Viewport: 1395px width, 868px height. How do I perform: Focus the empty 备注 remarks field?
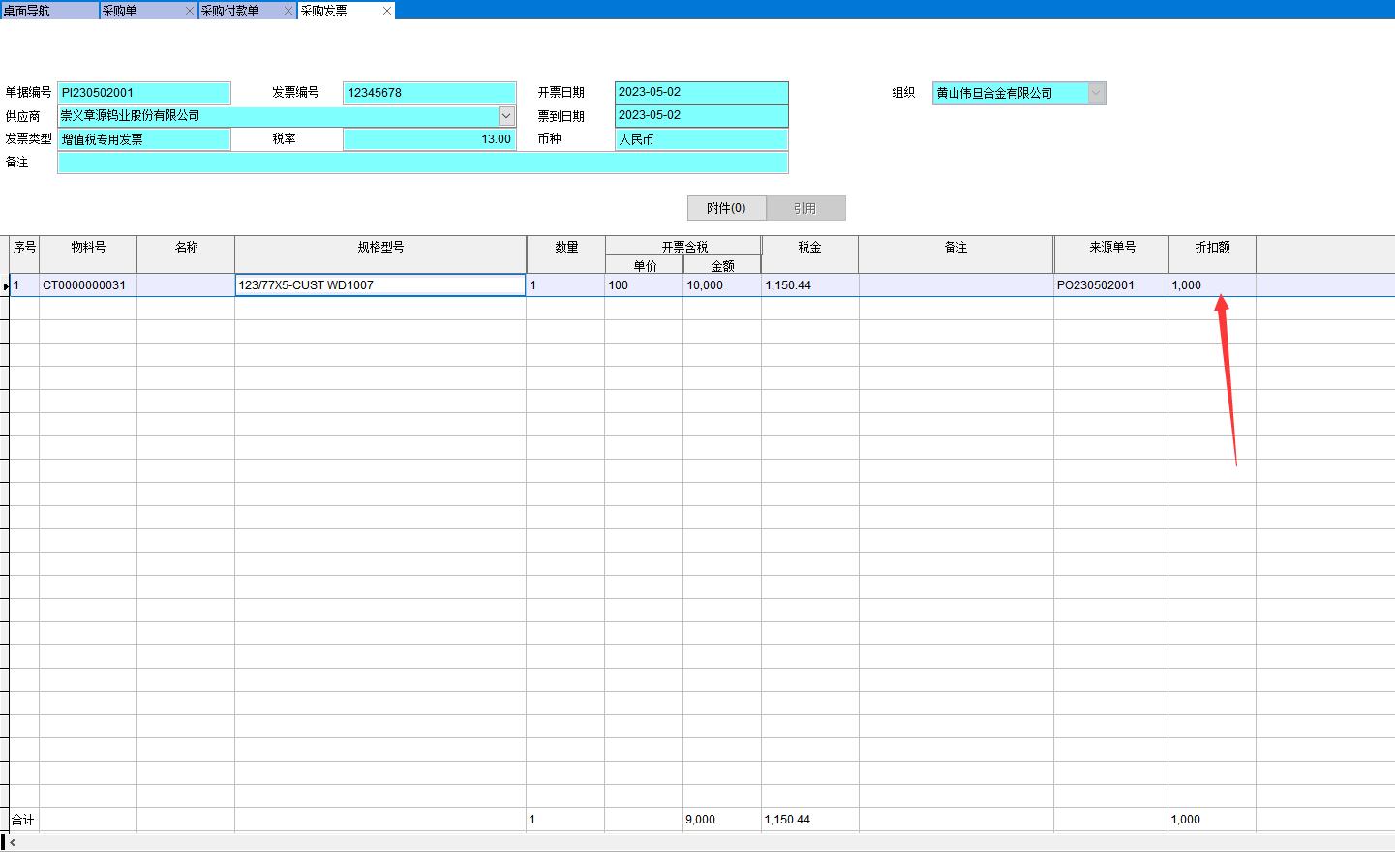tap(422, 163)
